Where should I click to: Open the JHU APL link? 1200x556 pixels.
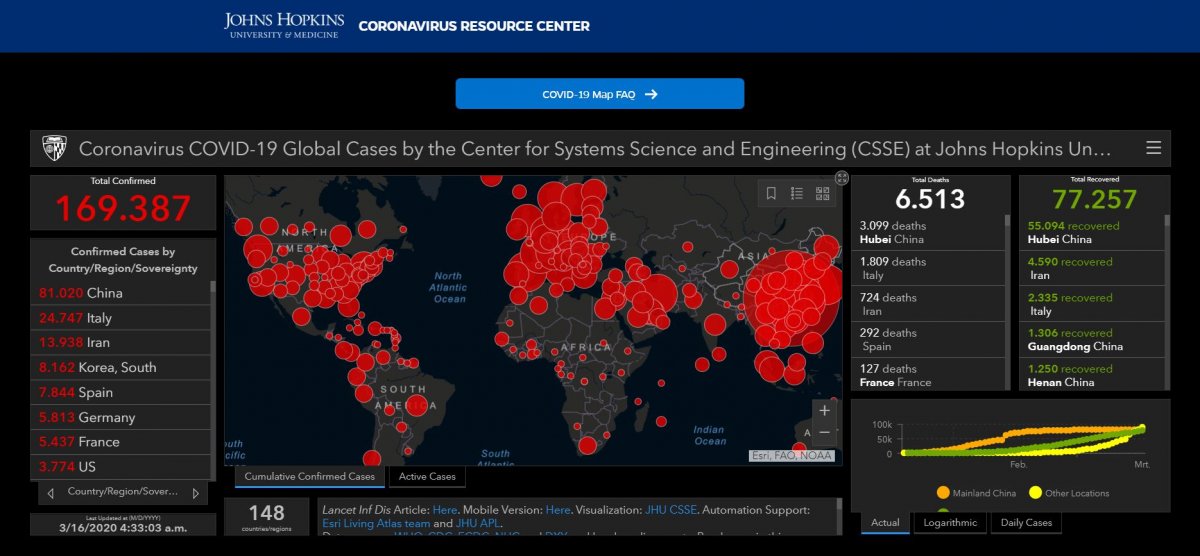click(x=478, y=523)
